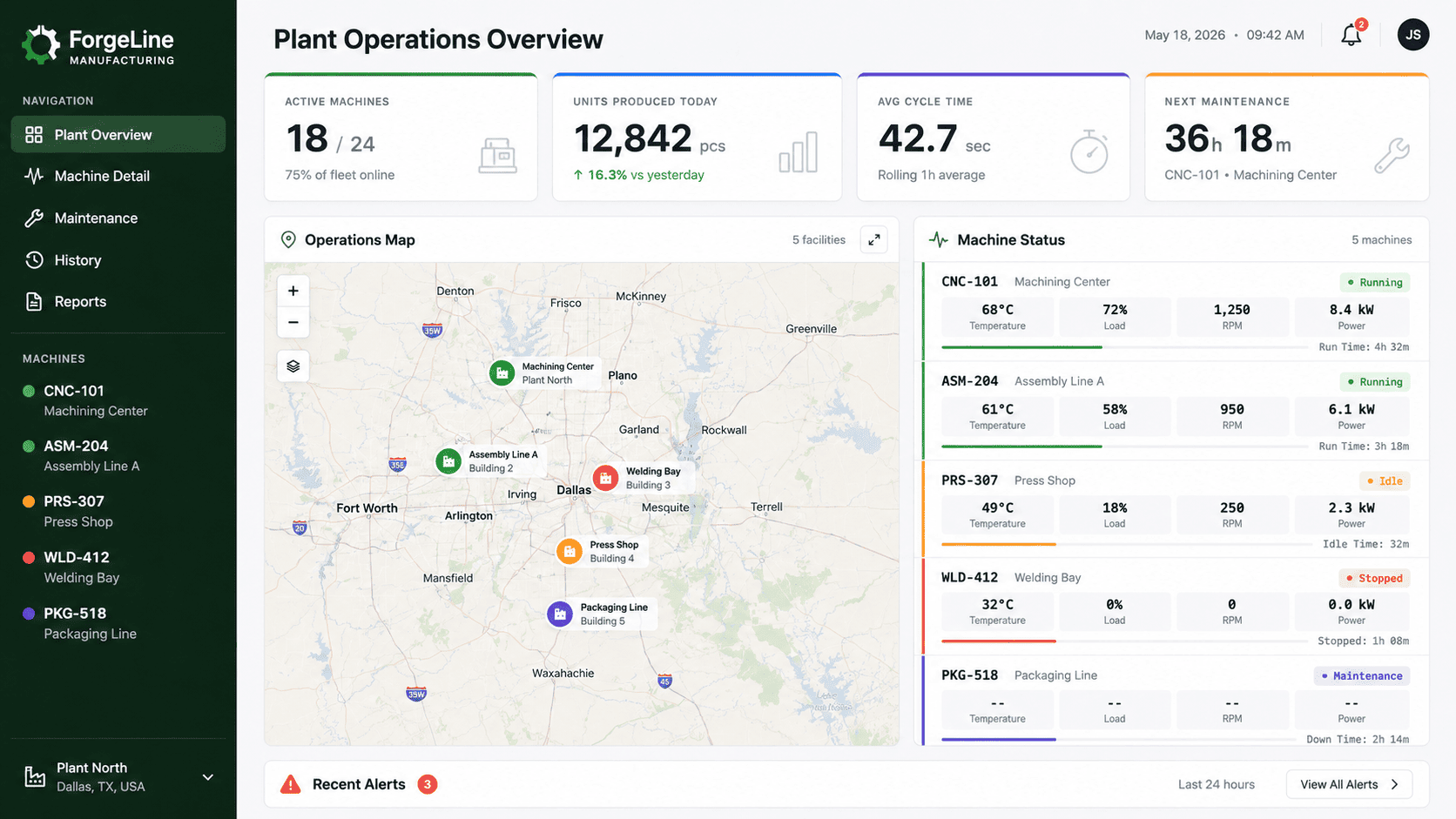Click the warning triangle in Recent Alerts
Viewport: 1456px width, 819px height.
[291, 784]
